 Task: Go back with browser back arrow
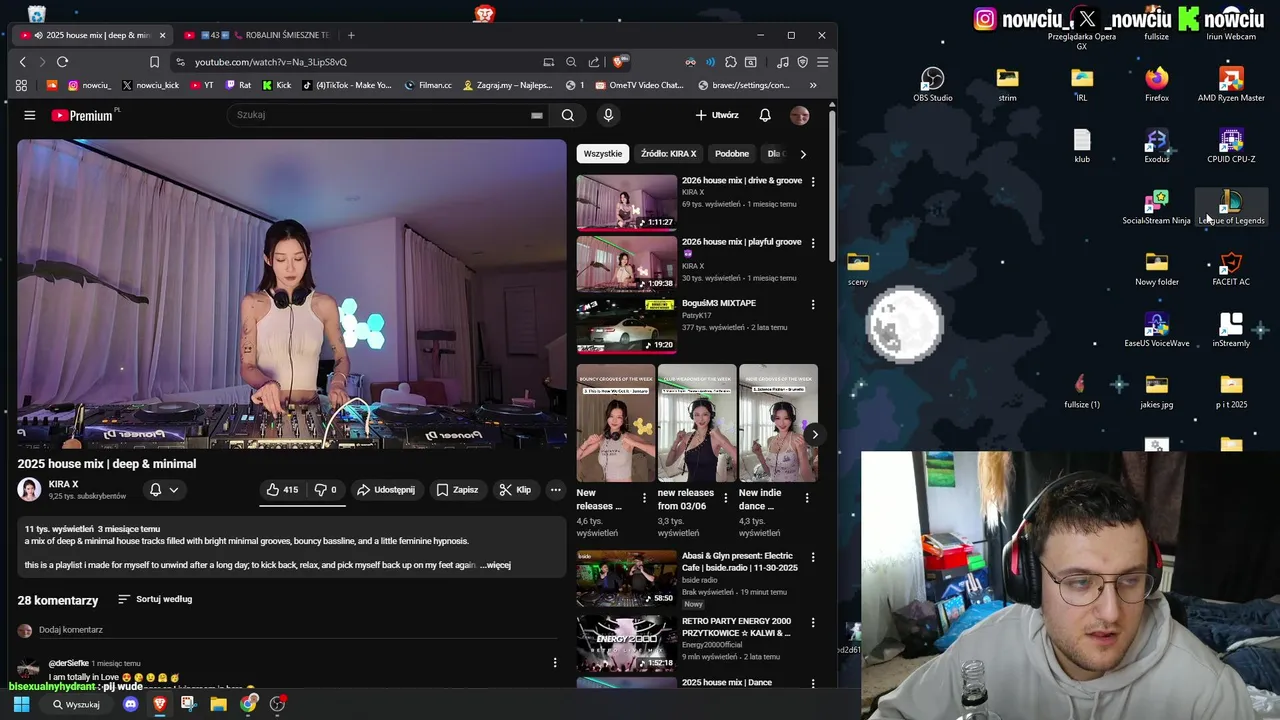(23, 62)
